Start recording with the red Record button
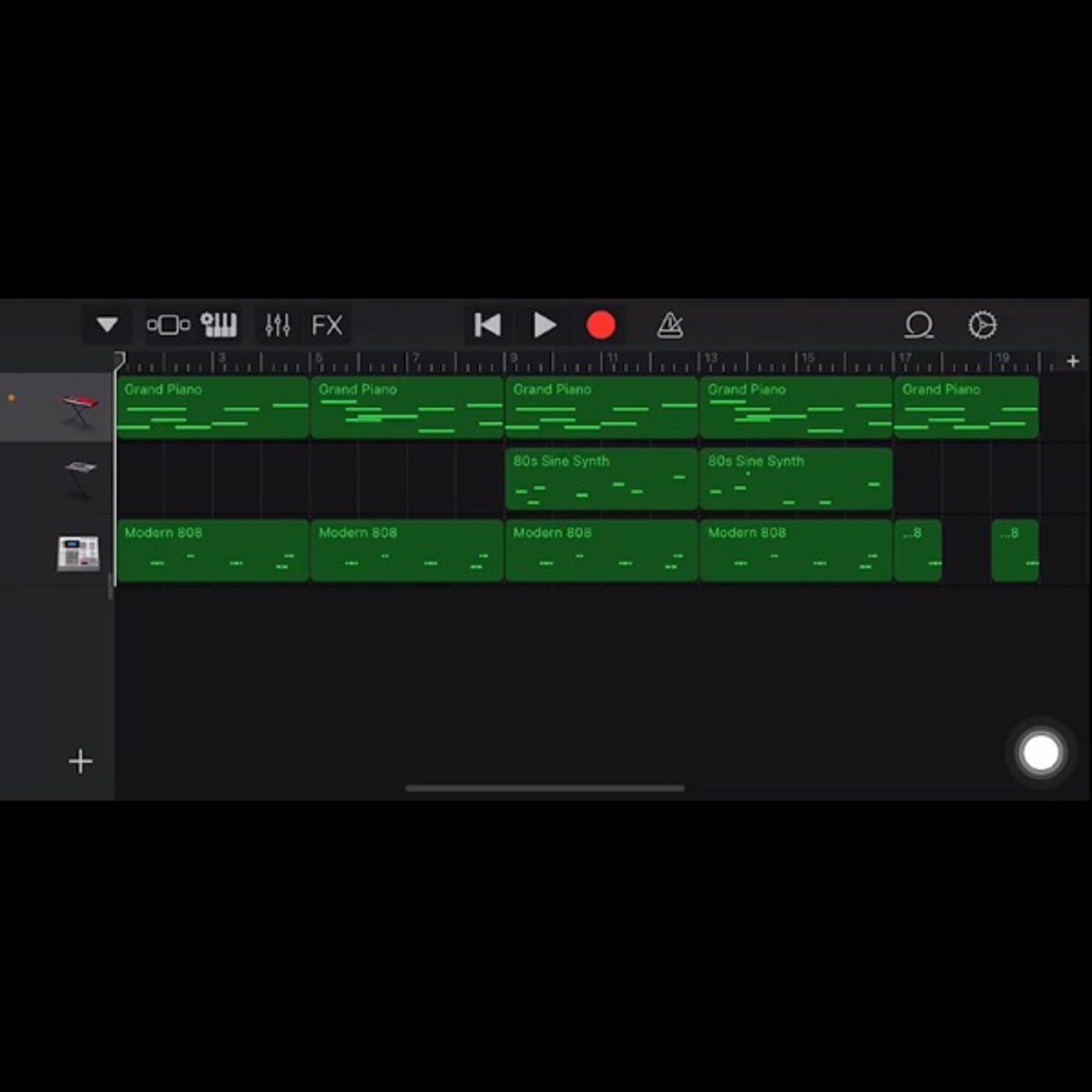The height and width of the screenshot is (1092, 1092). pyautogui.click(x=601, y=325)
